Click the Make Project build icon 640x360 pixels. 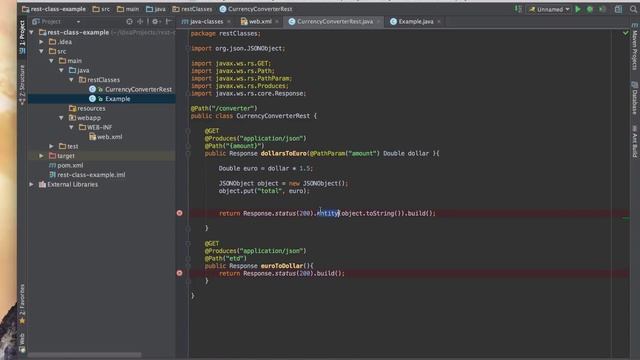tap(518, 9)
